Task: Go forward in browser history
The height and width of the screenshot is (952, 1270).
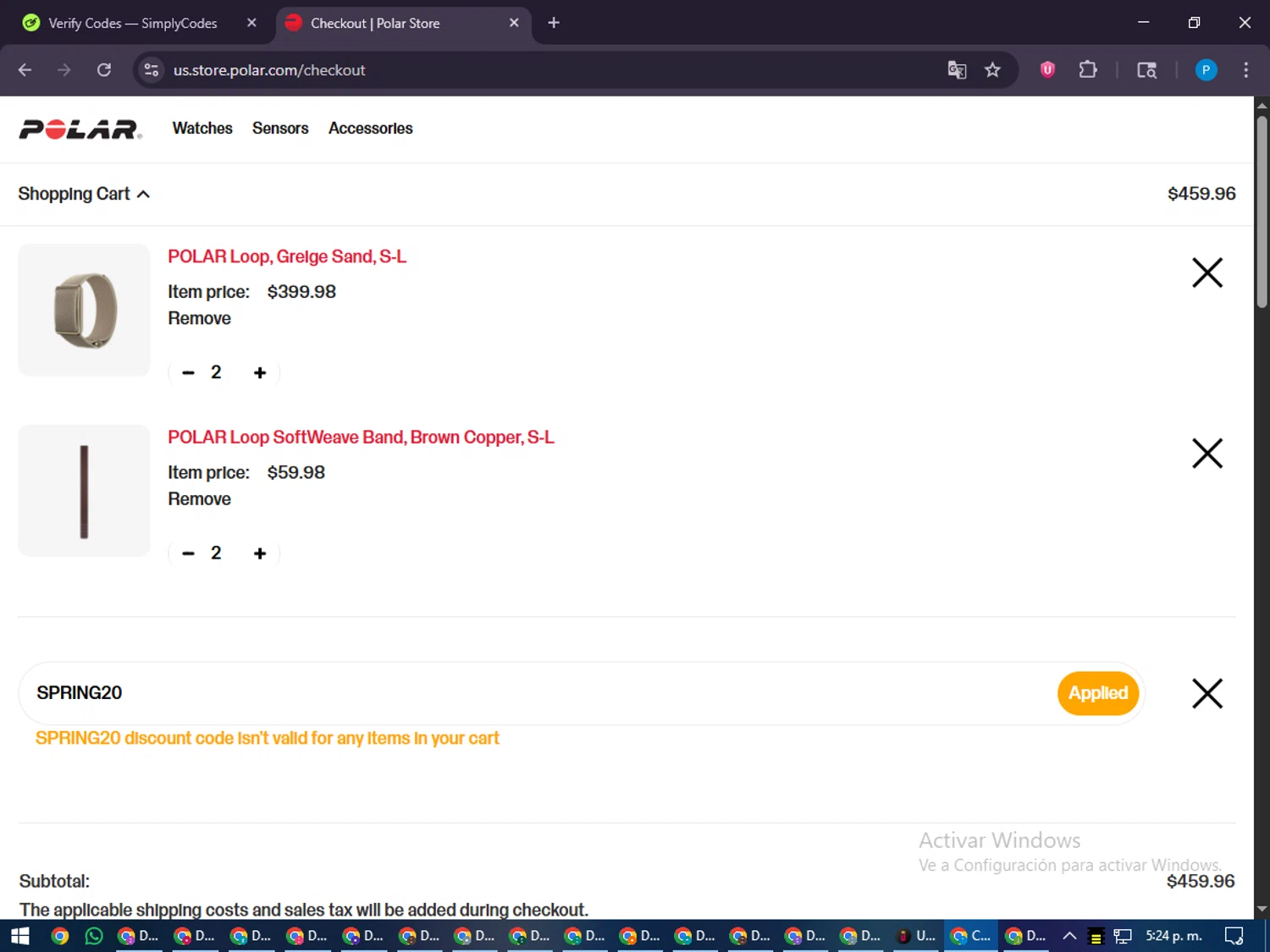Action: coord(64,69)
